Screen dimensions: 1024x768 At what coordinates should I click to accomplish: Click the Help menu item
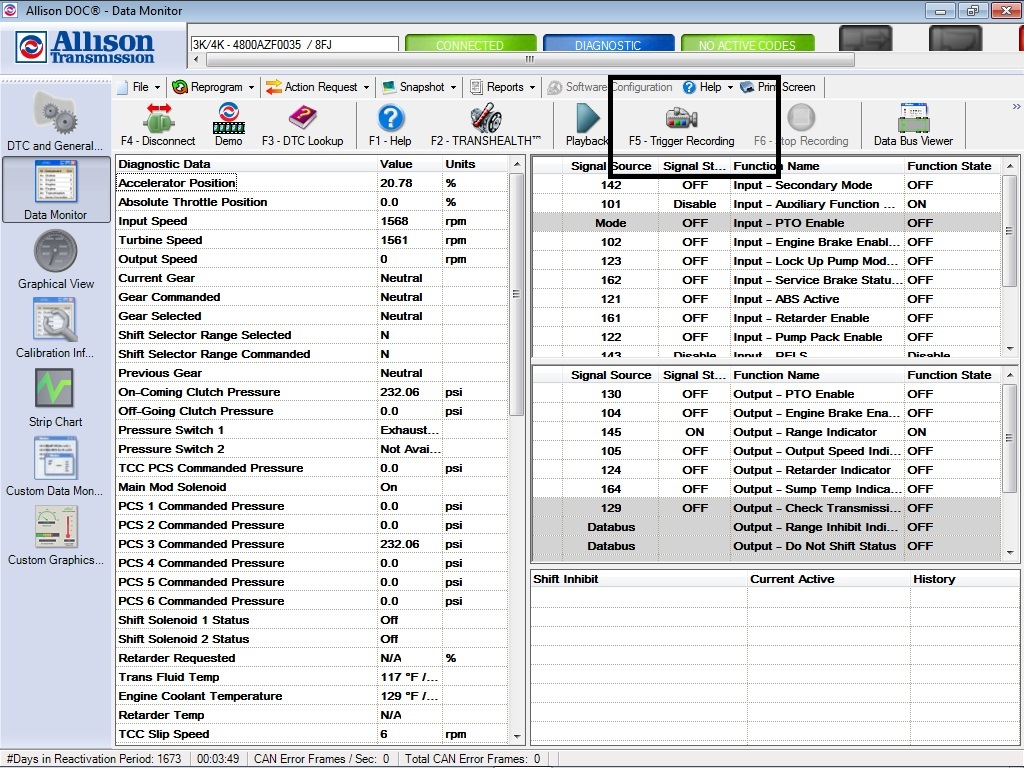(708, 87)
